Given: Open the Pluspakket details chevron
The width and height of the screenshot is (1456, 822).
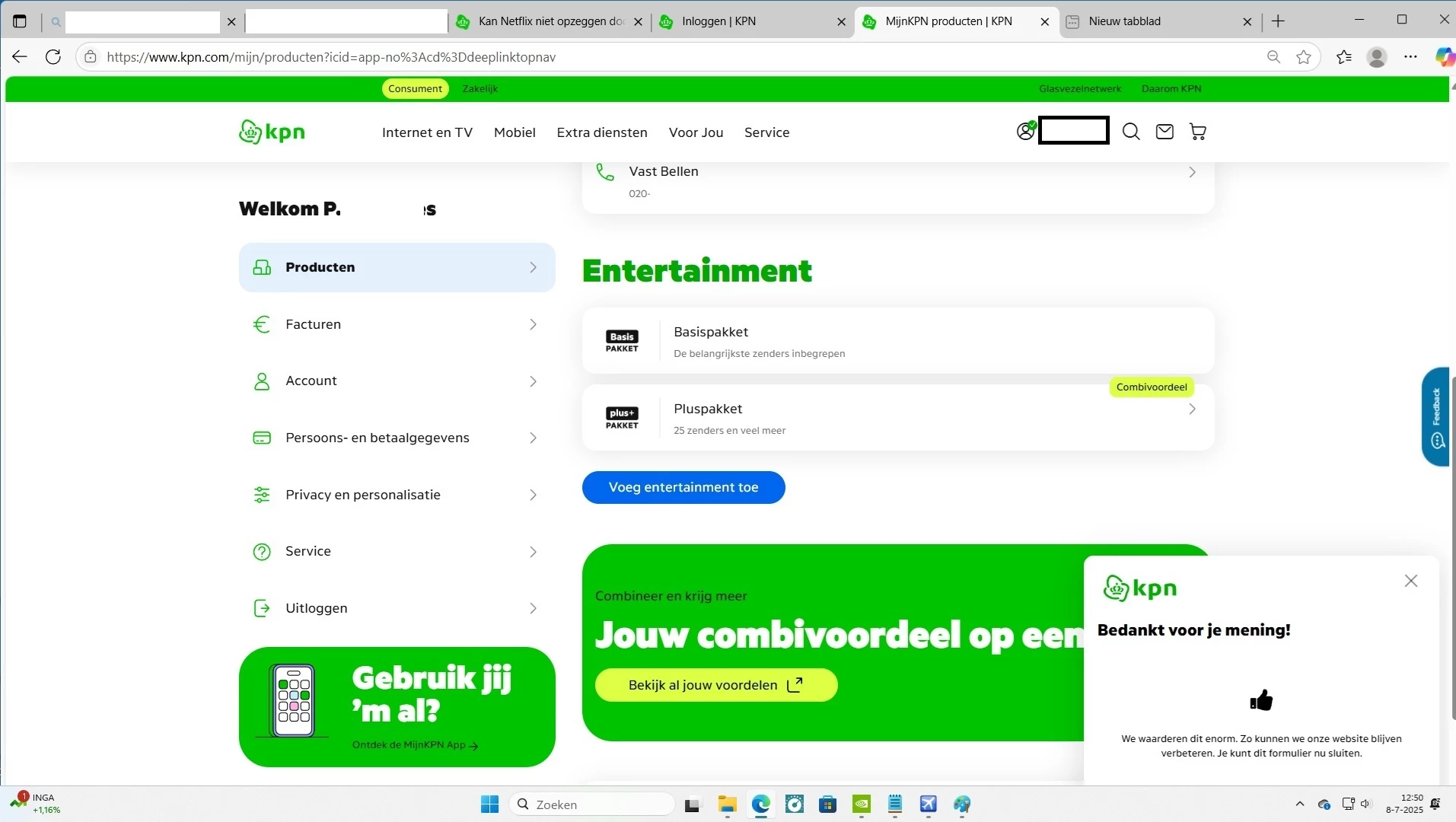Looking at the screenshot, I should (x=1193, y=409).
